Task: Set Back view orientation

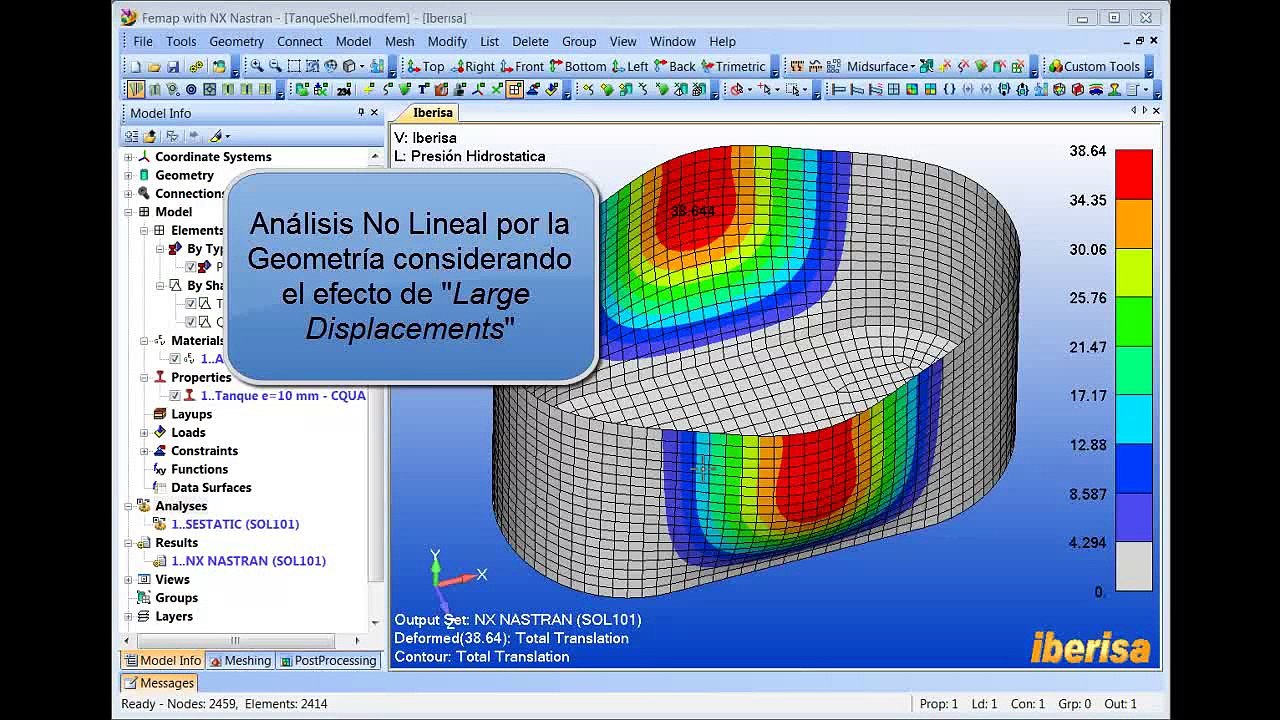Action: click(x=675, y=66)
